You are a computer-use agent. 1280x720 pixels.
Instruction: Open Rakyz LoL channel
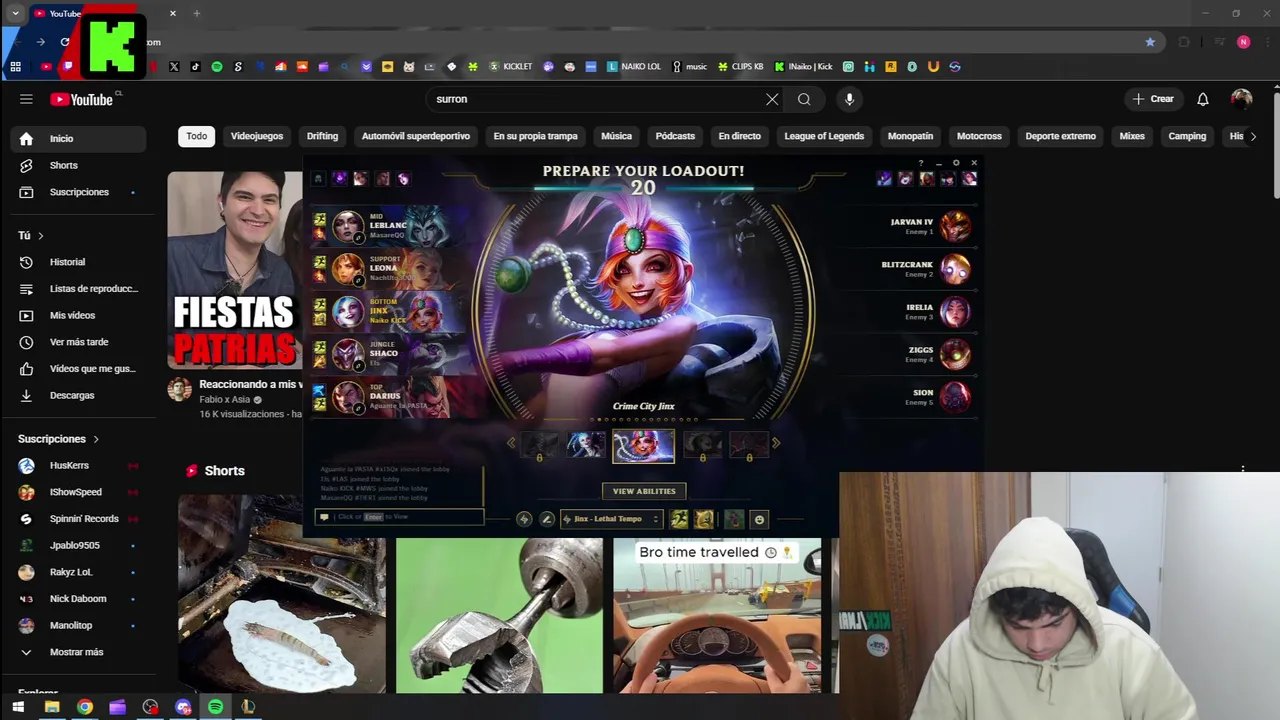click(x=80, y=572)
